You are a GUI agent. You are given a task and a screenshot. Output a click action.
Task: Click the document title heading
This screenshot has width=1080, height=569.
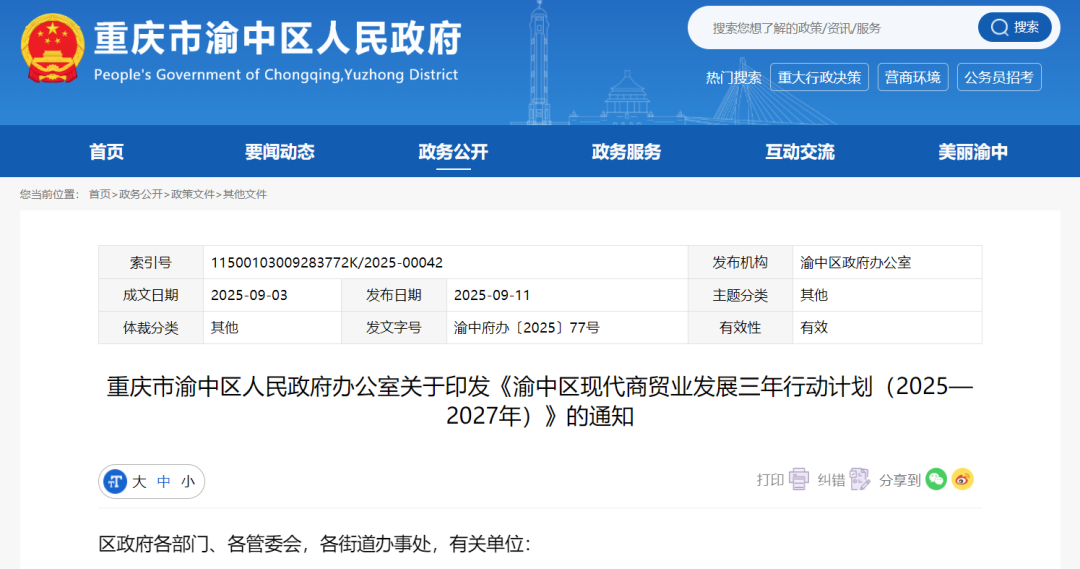540,401
